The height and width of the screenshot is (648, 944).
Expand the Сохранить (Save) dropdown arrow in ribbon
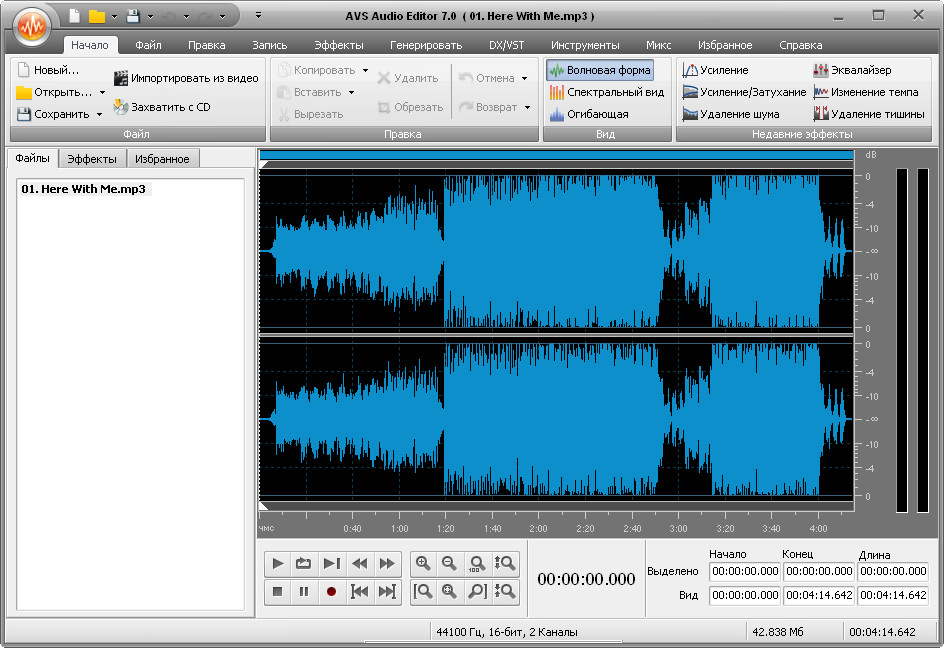pyautogui.click(x=99, y=114)
